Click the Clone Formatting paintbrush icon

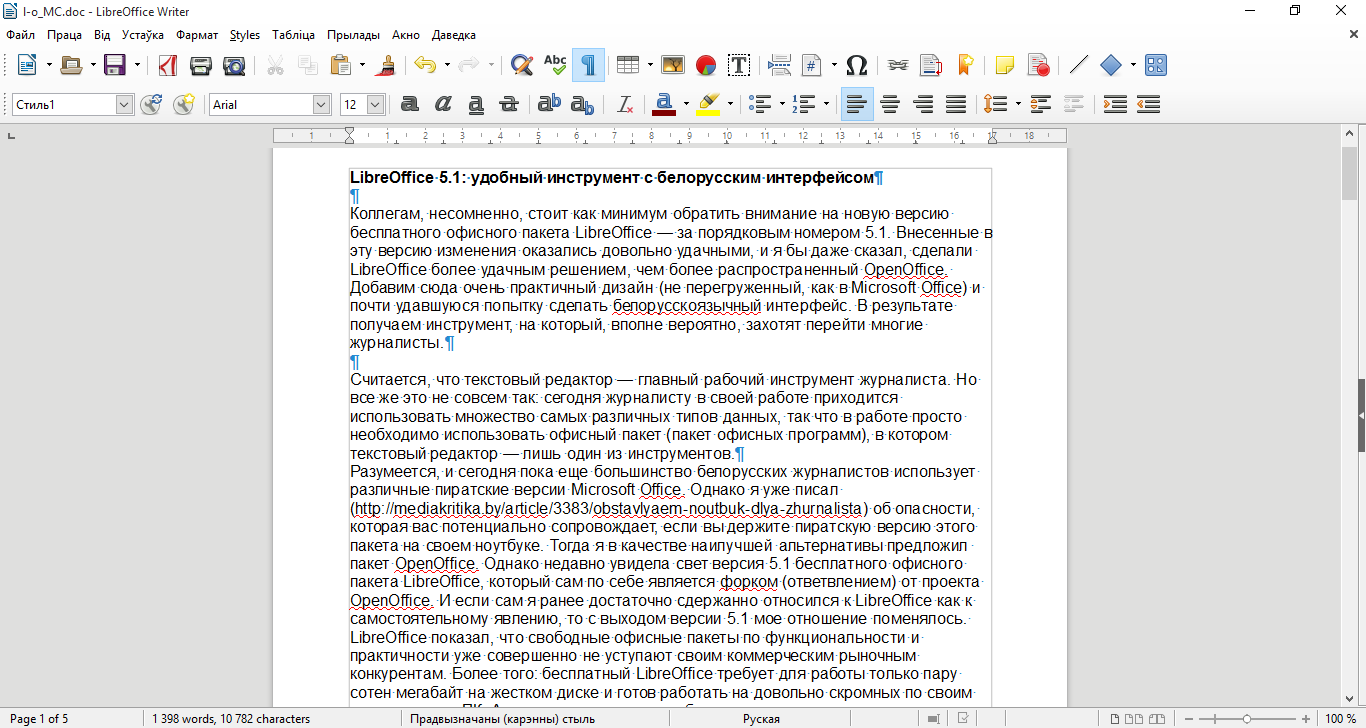point(389,66)
